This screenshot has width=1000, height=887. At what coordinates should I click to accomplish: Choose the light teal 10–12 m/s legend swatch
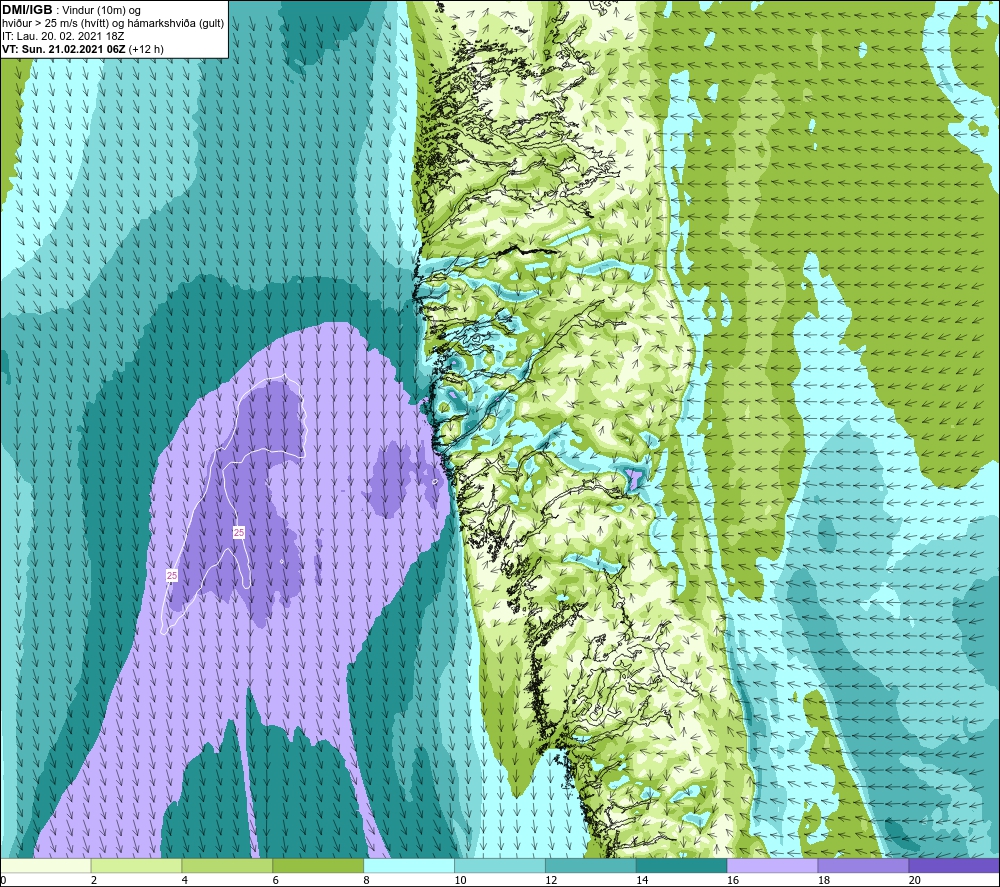tap(500, 866)
